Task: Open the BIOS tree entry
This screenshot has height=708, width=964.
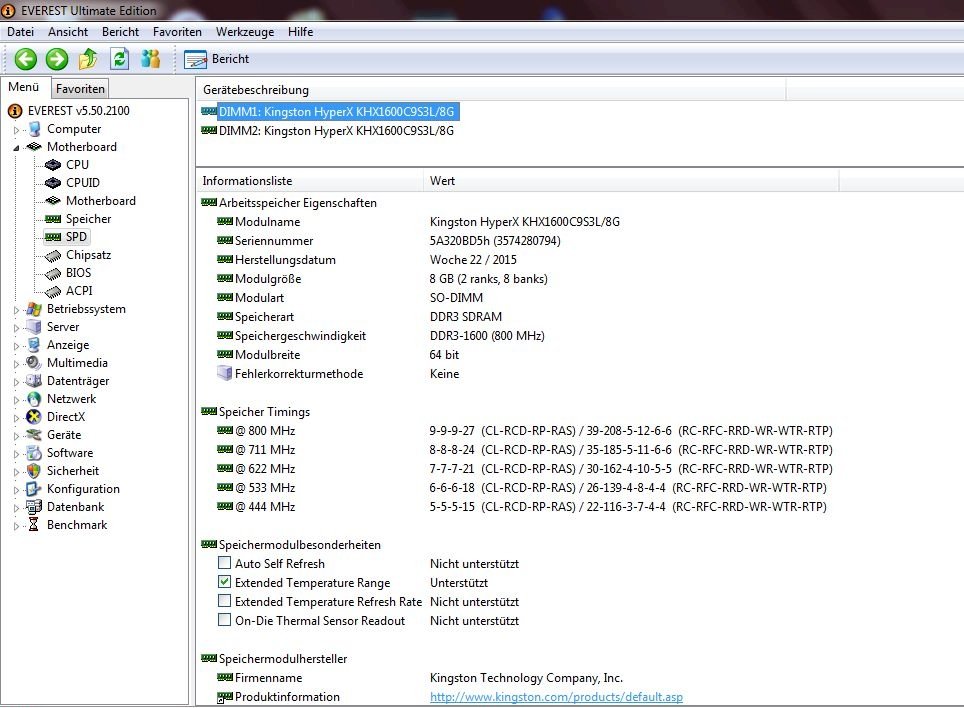Action: [x=78, y=273]
